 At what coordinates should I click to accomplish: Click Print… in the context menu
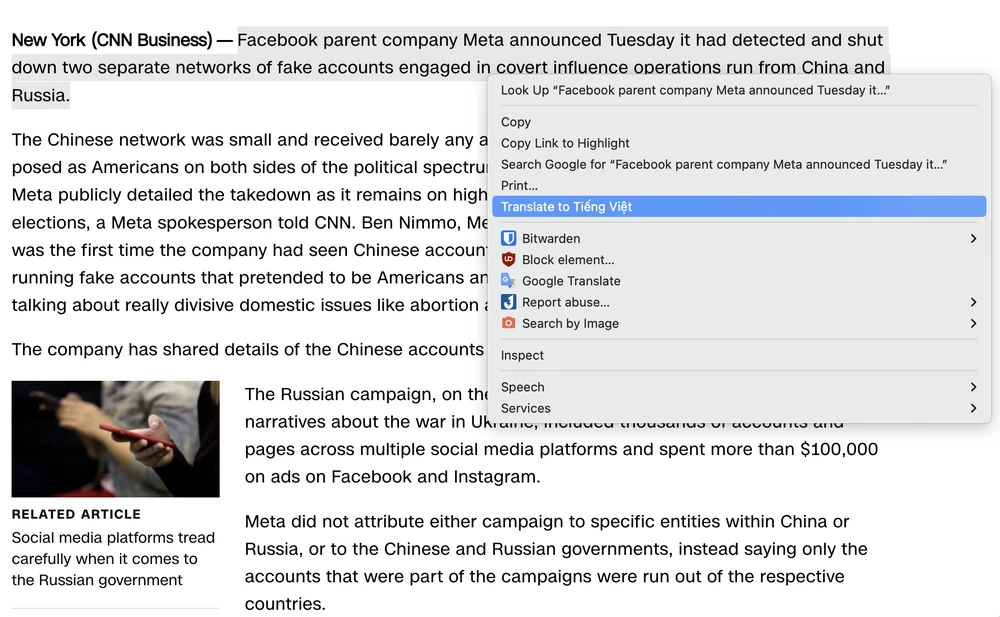[519, 186]
